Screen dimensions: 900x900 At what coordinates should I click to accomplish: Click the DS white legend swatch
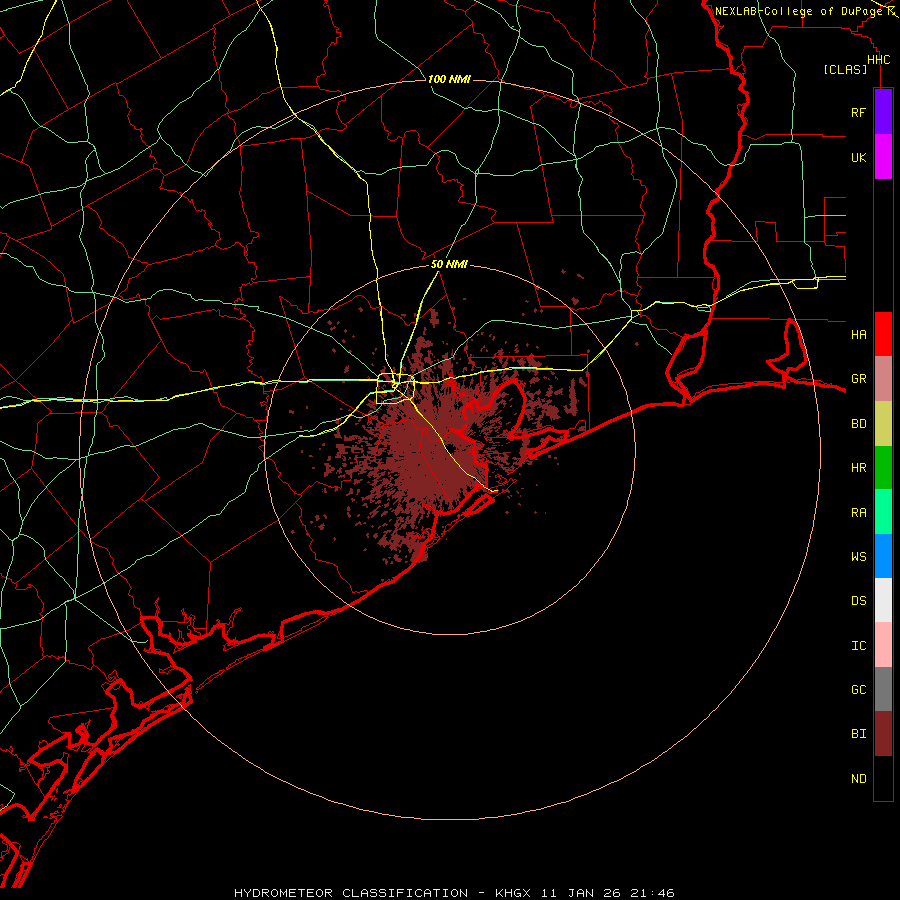pyautogui.click(x=883, y=600)
